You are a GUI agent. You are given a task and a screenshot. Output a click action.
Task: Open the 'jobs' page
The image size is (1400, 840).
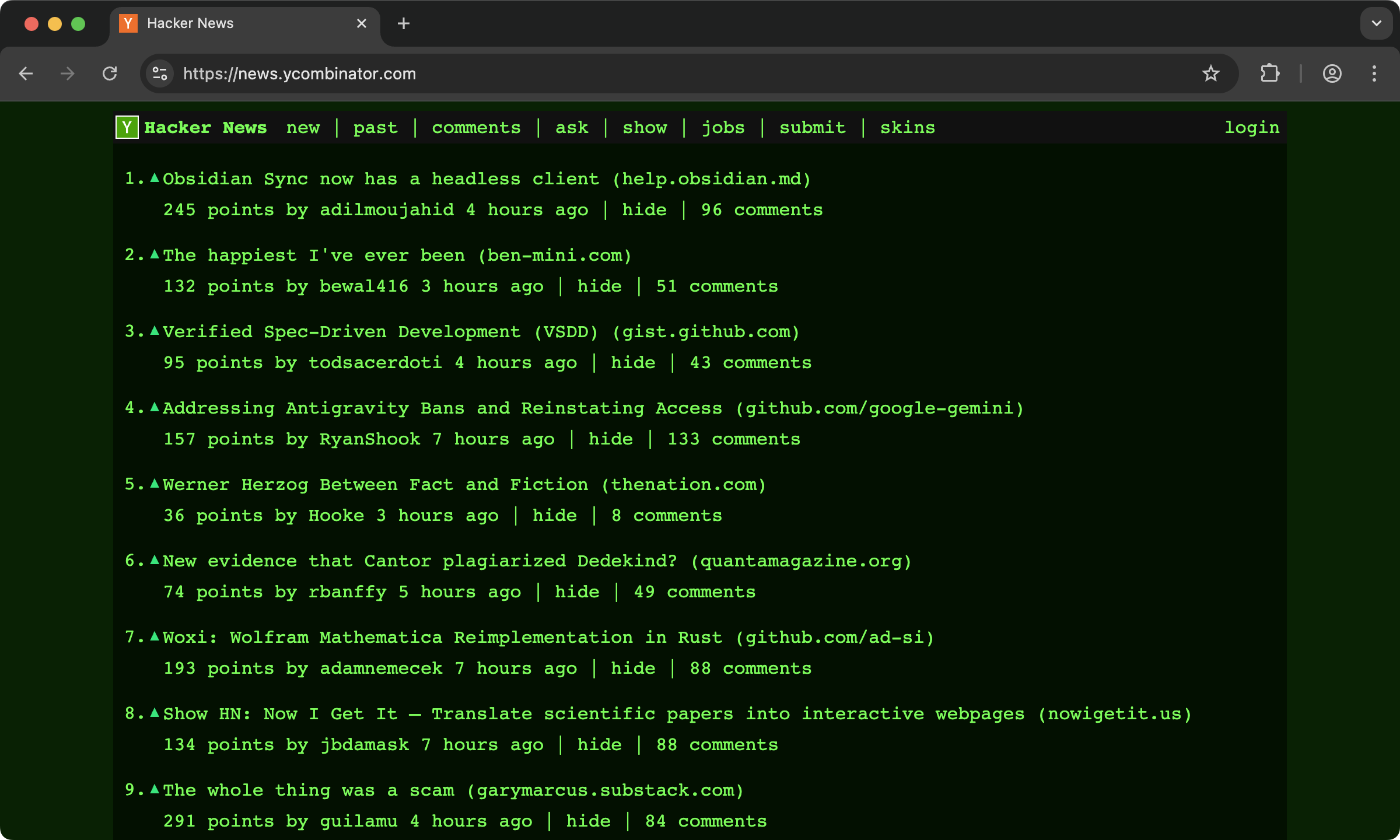[x=723, y=128]
